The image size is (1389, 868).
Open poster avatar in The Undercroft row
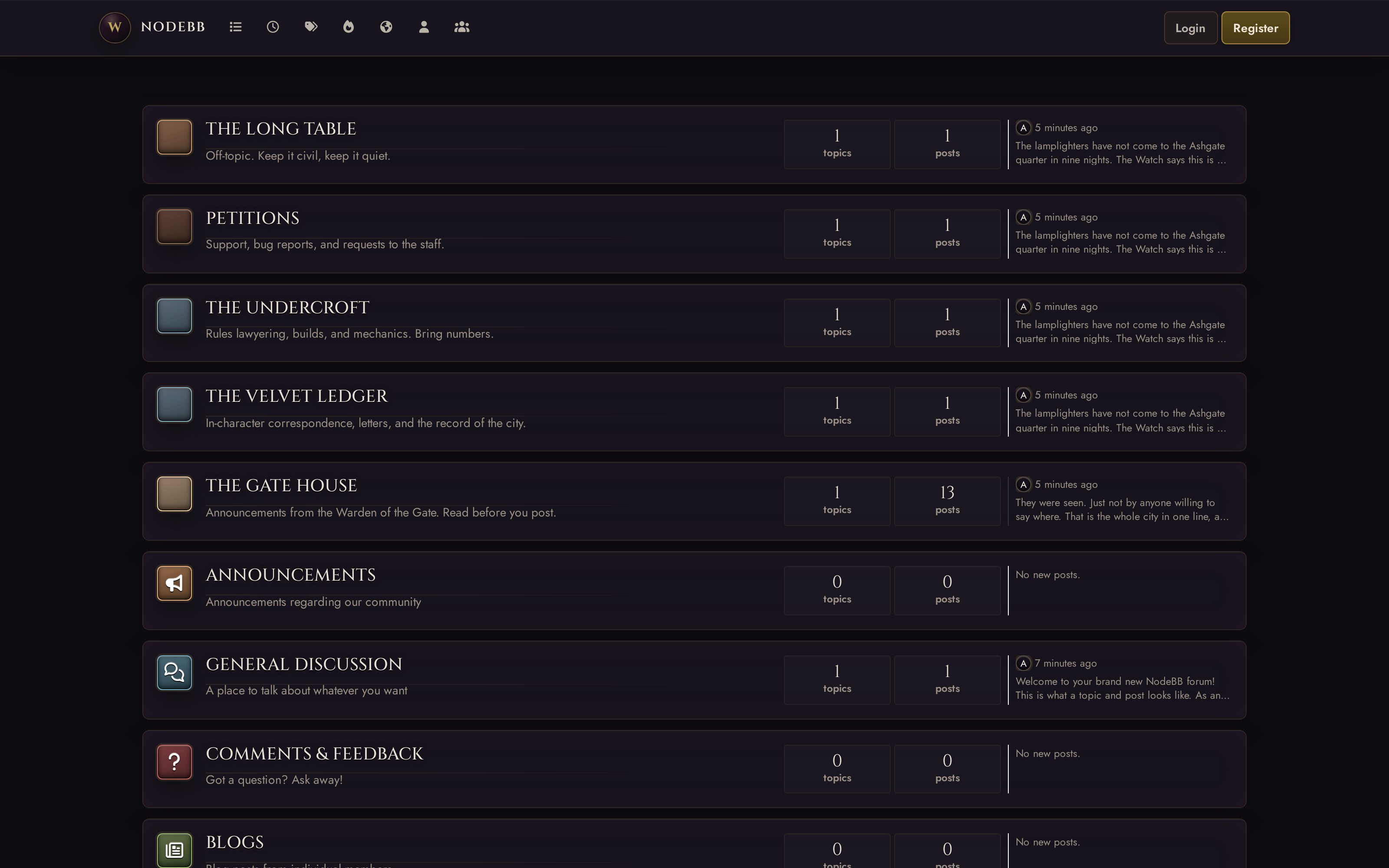[x=1024, y=306]
